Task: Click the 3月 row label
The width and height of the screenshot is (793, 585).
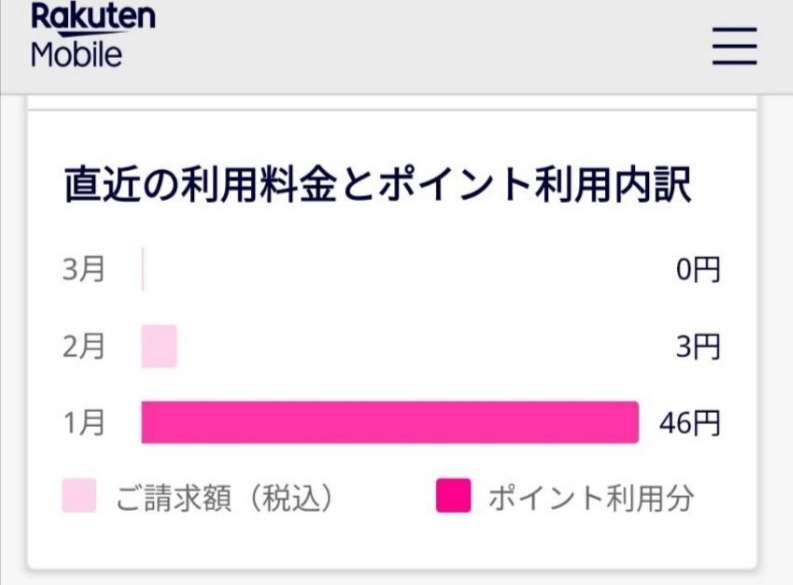Action: (x=84, y=270)
